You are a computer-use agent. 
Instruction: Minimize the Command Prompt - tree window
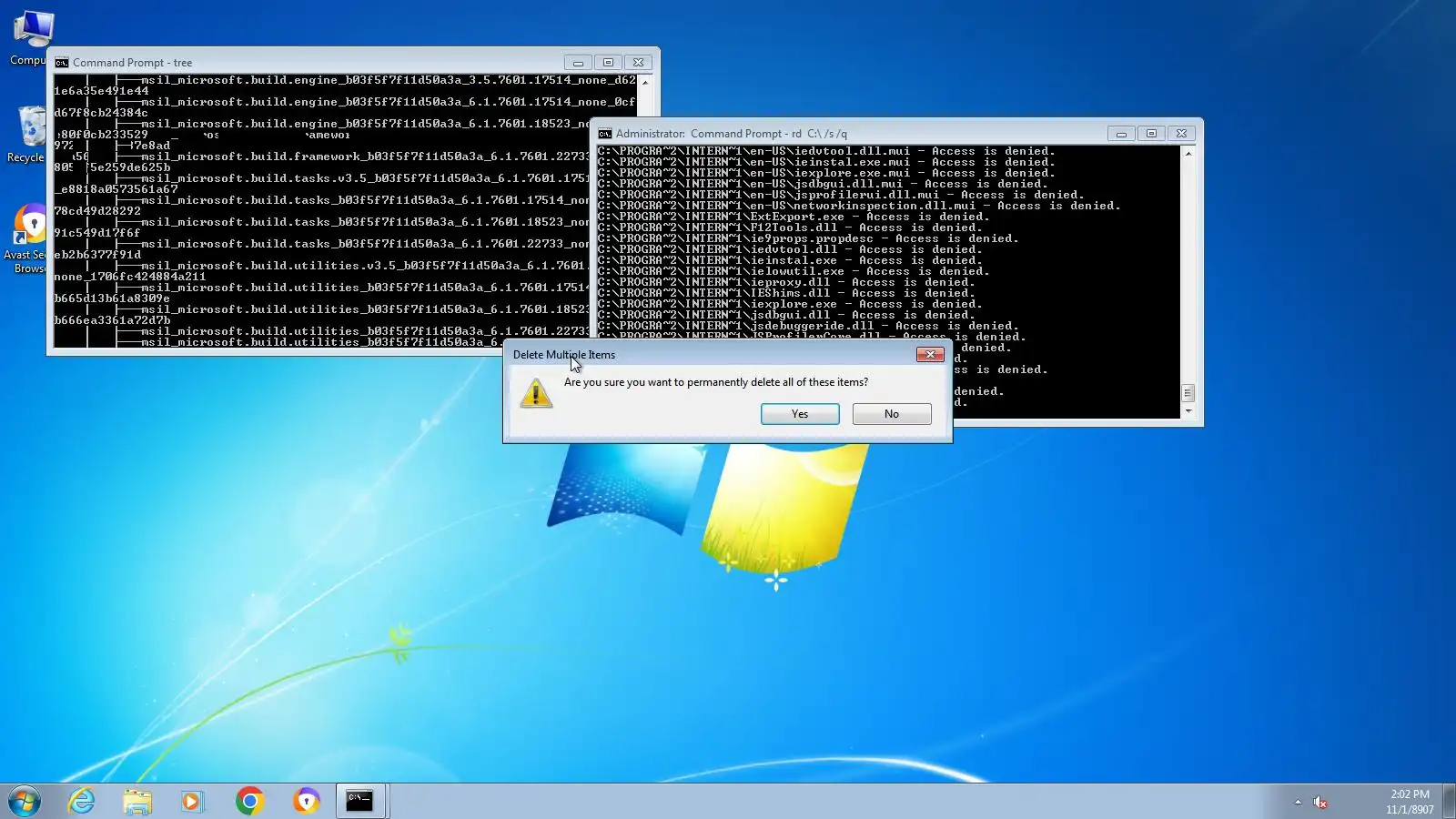578,63
